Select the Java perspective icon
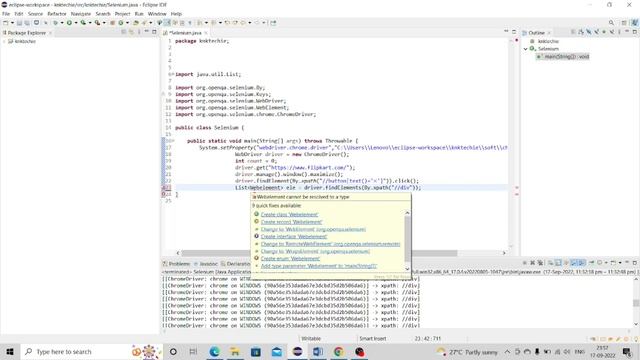Viewport: 640px width, 360px height. pyautogui.click(x=635, y=22)
